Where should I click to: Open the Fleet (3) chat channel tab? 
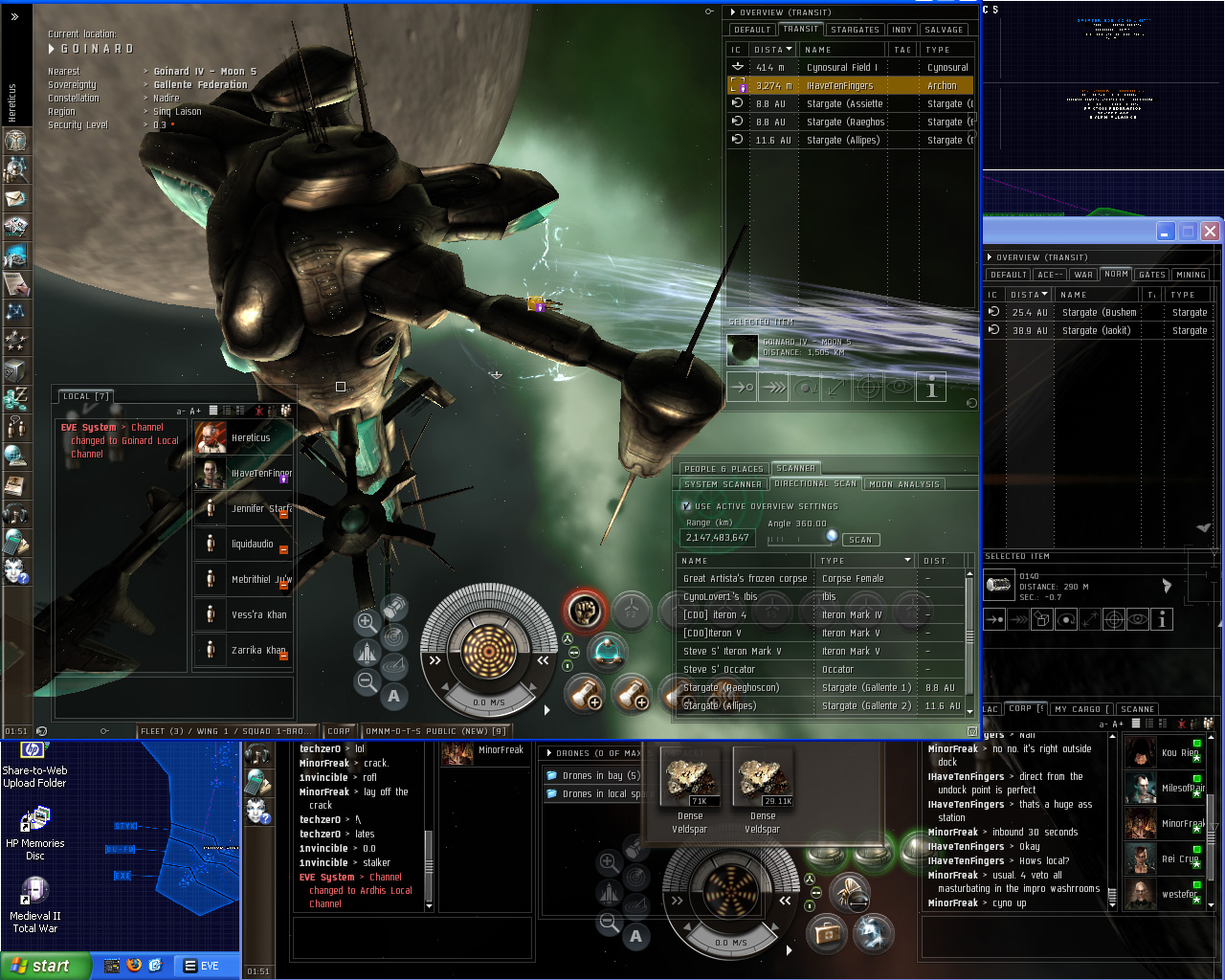[x=228, y=731]
